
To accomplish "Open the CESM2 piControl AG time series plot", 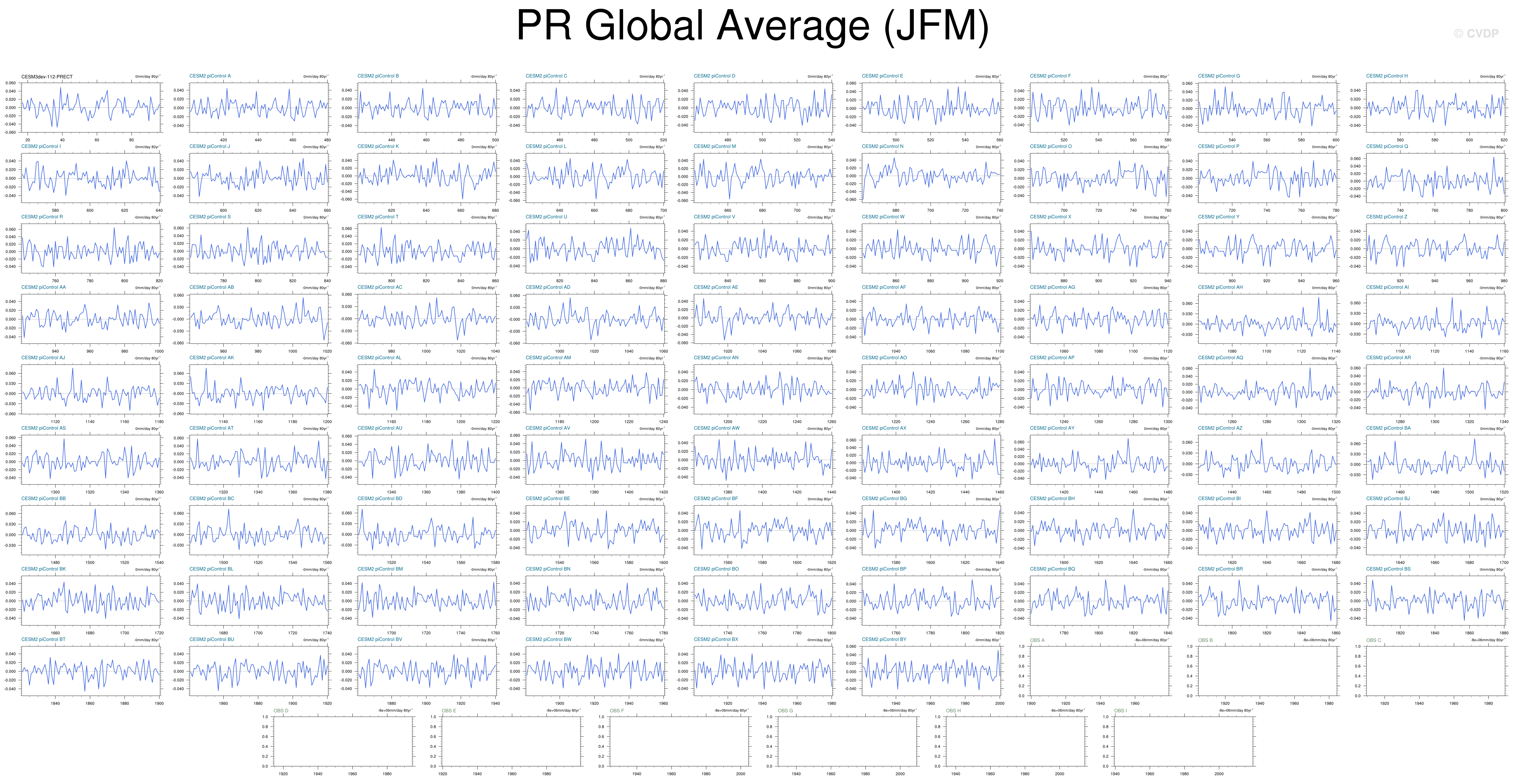I will (x=1099, y=319).
